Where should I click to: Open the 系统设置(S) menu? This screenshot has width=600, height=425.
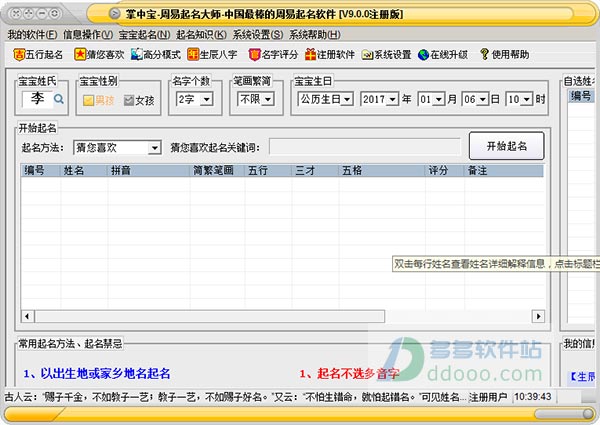(x=258, y=35)
